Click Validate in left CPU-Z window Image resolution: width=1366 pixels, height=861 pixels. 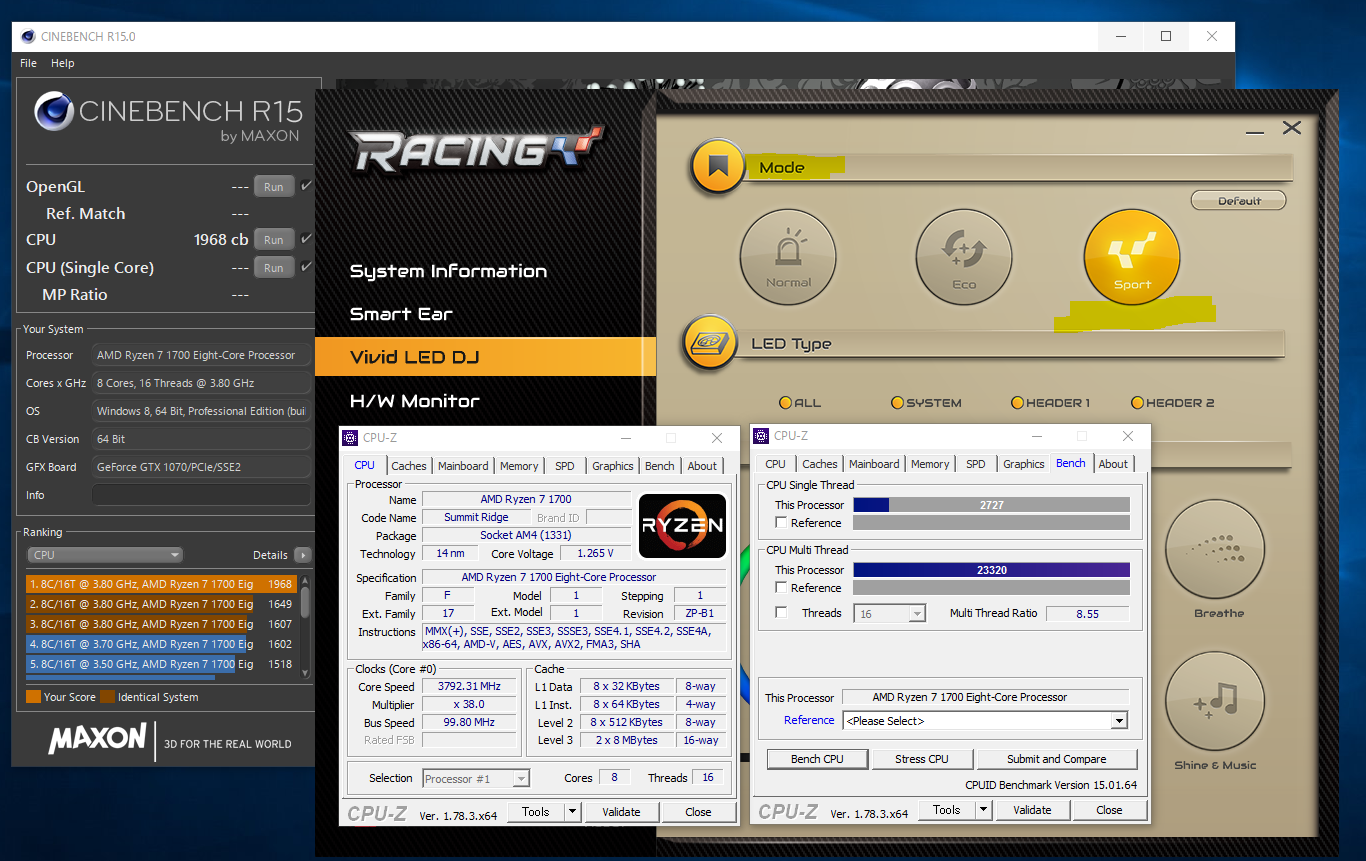621,812
